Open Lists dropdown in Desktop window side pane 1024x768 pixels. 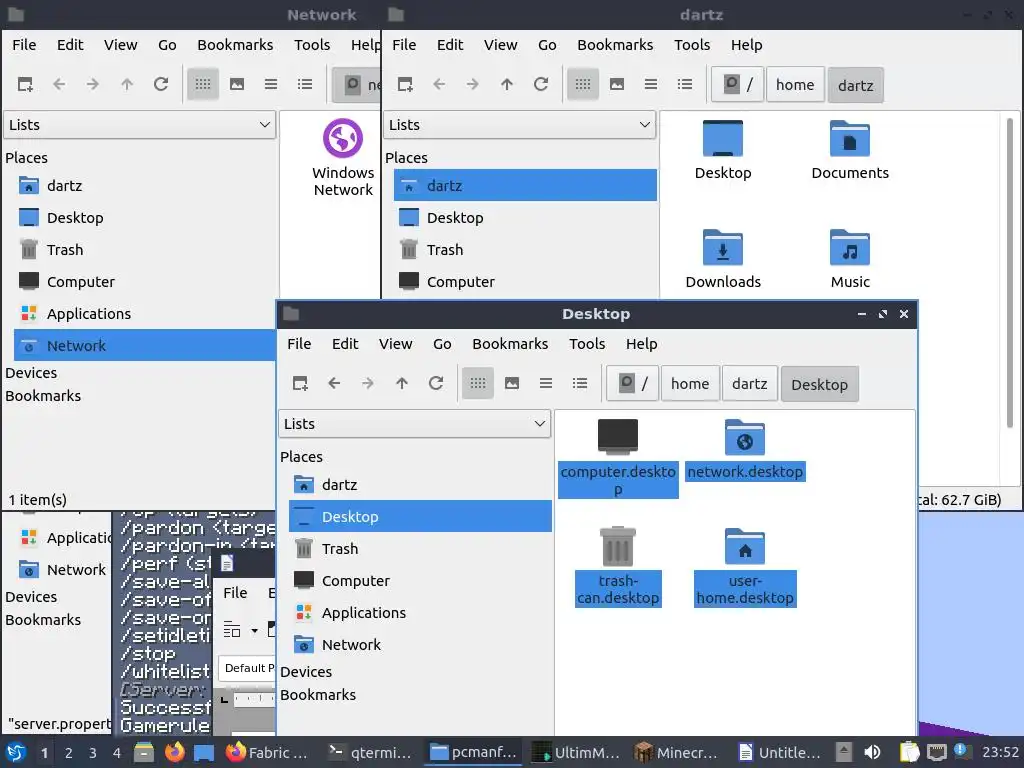[415, 424]
